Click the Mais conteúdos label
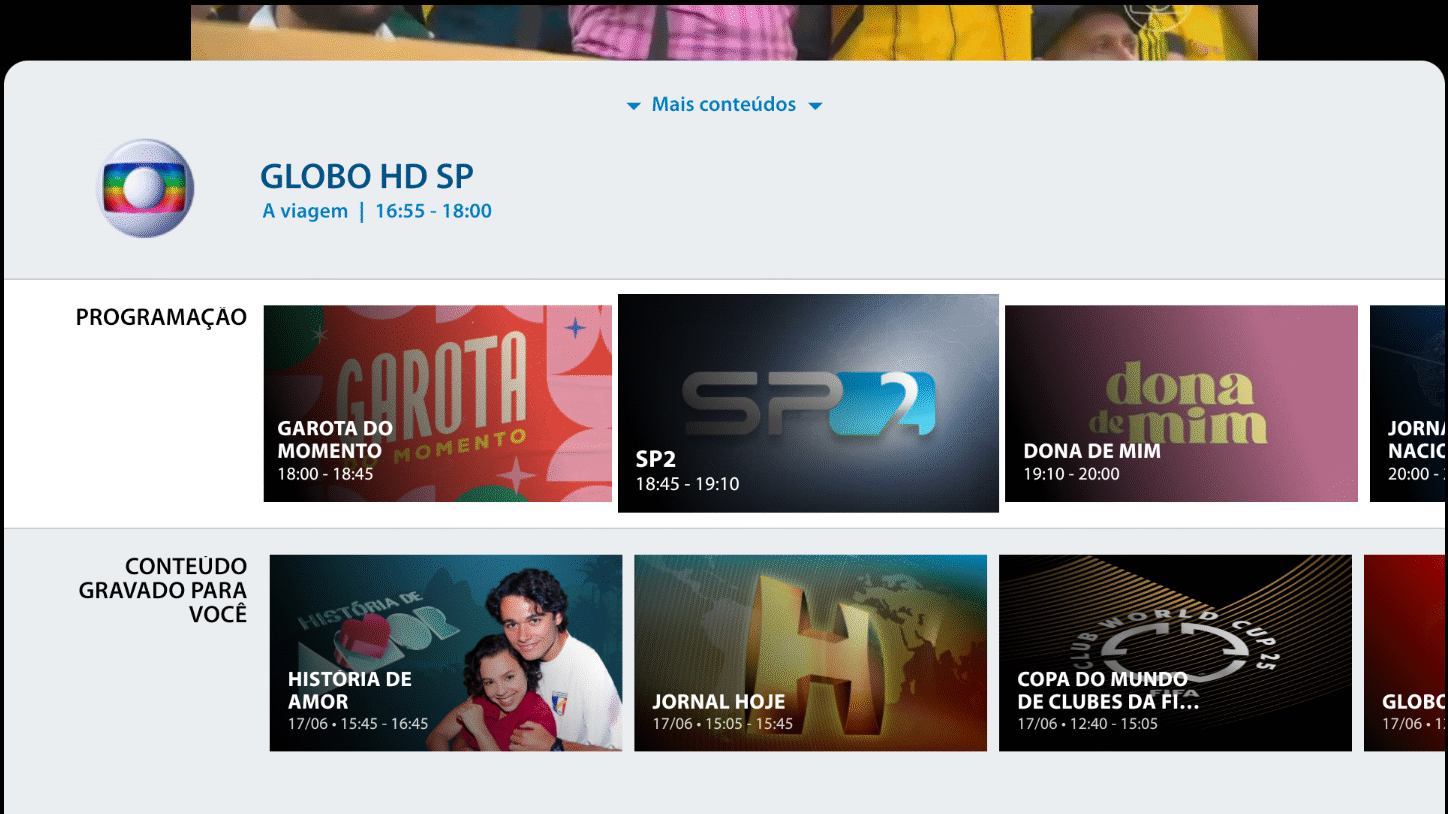The image size is (1448, 814). [x=724, y=105]
